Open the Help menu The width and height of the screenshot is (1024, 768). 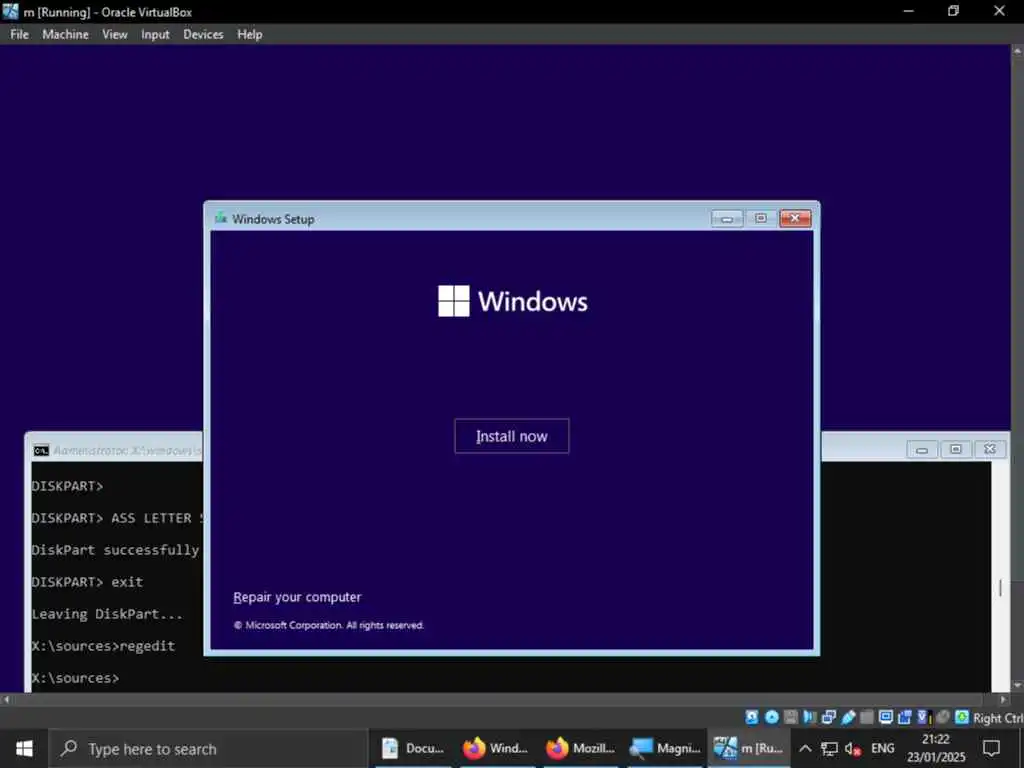[249, 35]
